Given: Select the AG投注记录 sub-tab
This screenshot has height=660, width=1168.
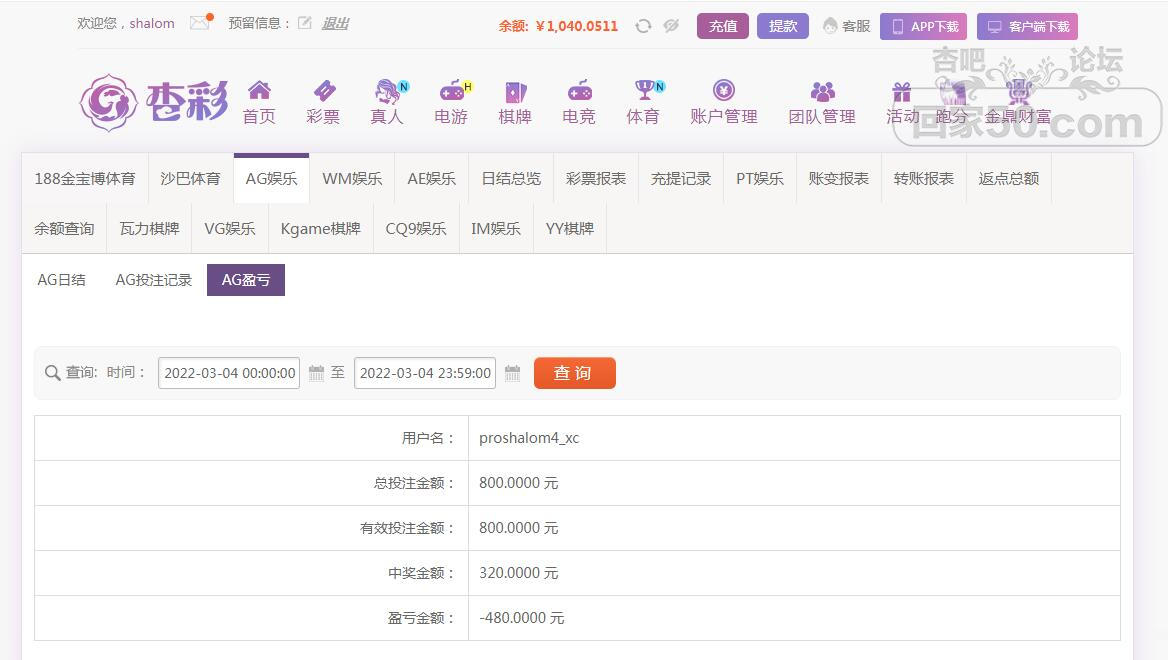Looking at the screenshot, I should click(153, 280).
